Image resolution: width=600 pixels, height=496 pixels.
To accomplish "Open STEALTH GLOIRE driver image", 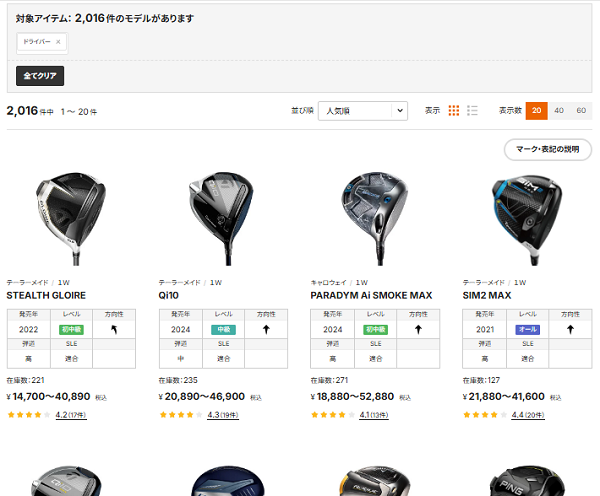I will tap(71, 218).
